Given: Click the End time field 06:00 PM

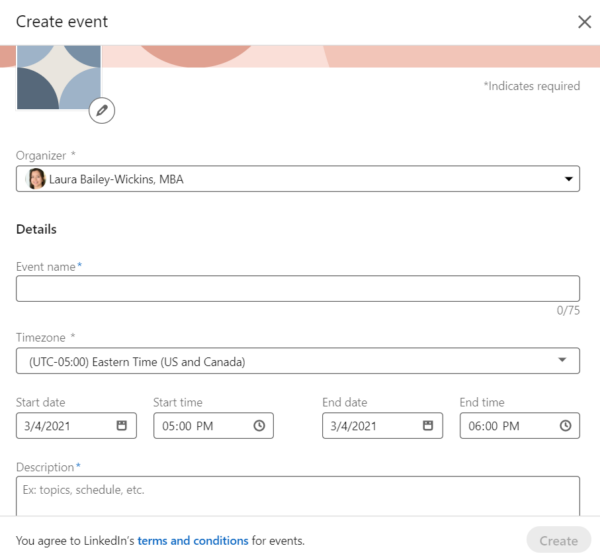Looking at the screenshot, I should point(520,426).
